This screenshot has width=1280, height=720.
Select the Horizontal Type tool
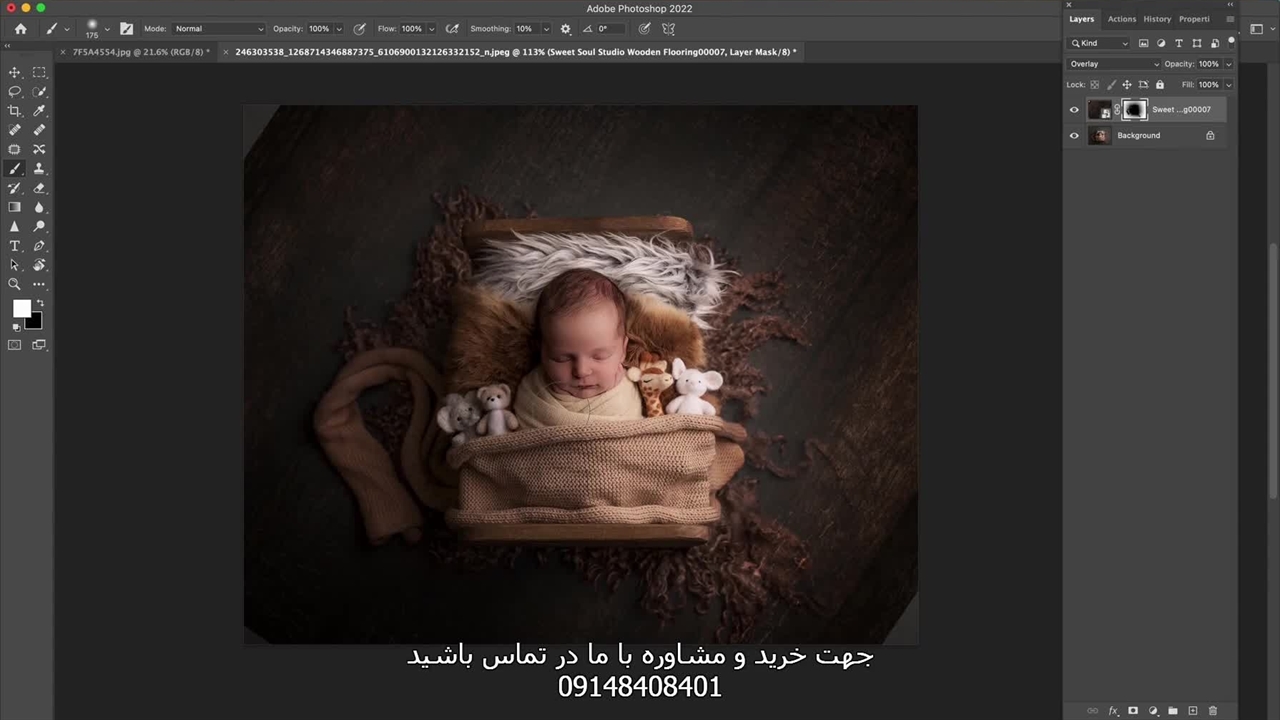click(x=15, y=246)
